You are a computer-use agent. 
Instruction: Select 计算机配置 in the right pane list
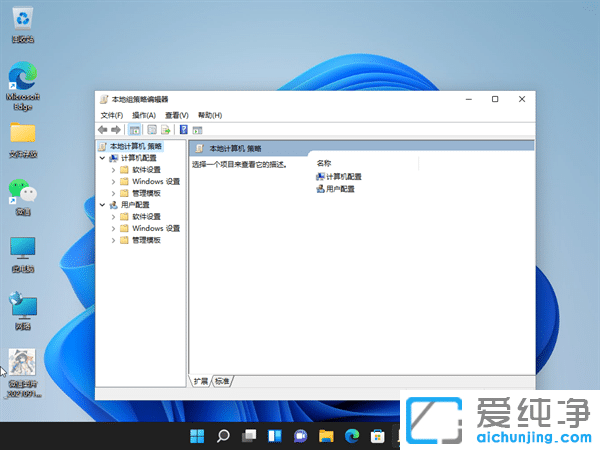pos(339,176)
